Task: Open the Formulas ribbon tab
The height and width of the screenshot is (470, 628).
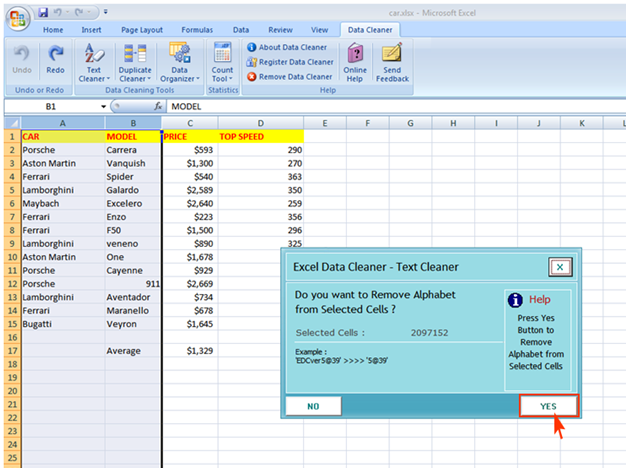Action: (197, 30)
